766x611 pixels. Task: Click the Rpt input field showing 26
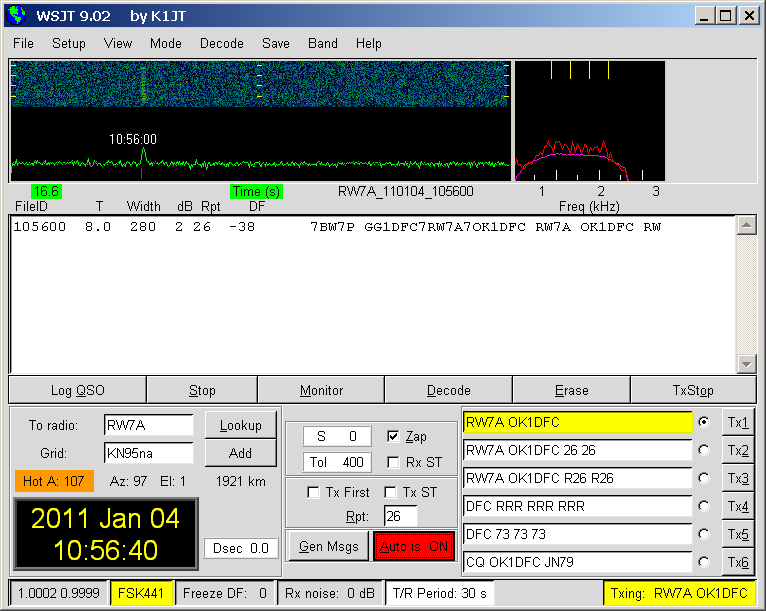tap(401, 516)
